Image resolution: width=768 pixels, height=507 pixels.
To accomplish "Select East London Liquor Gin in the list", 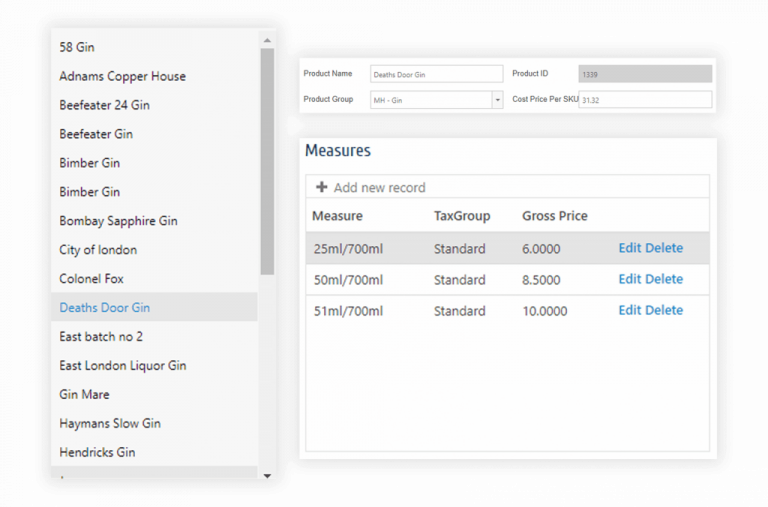I will click(154, 365).
